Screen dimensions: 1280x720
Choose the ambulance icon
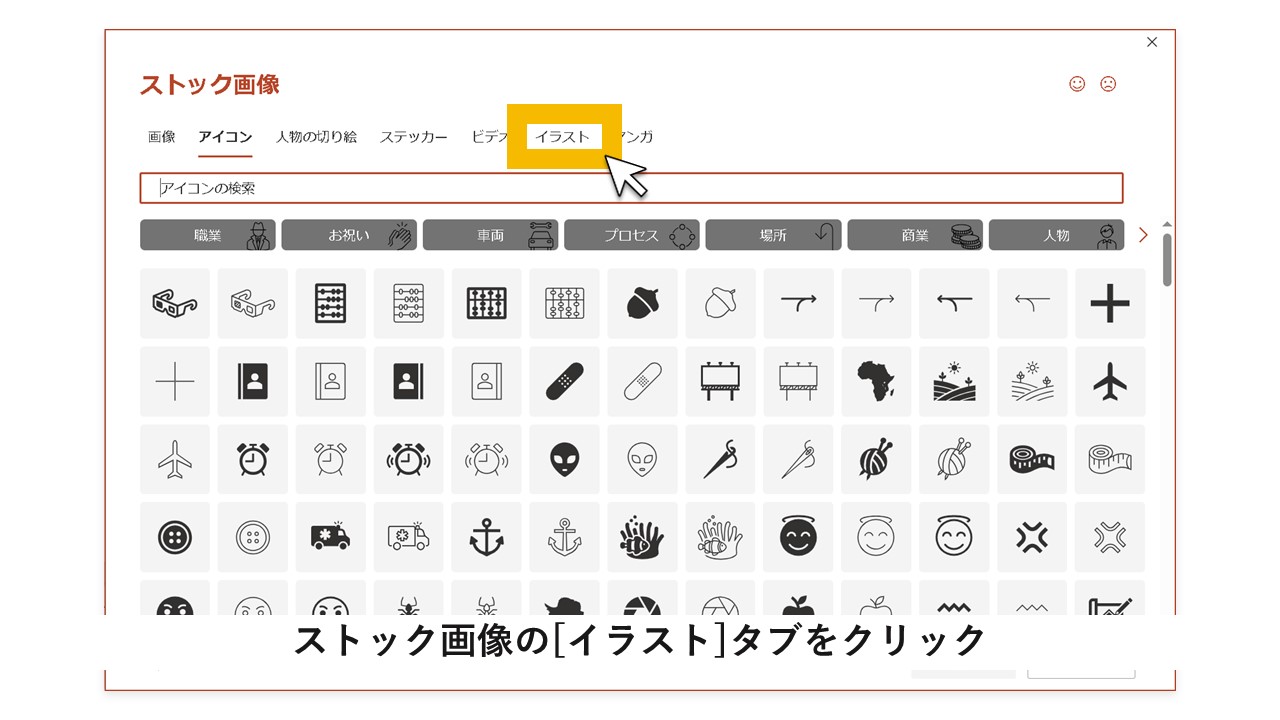click(x=330, y=537)
